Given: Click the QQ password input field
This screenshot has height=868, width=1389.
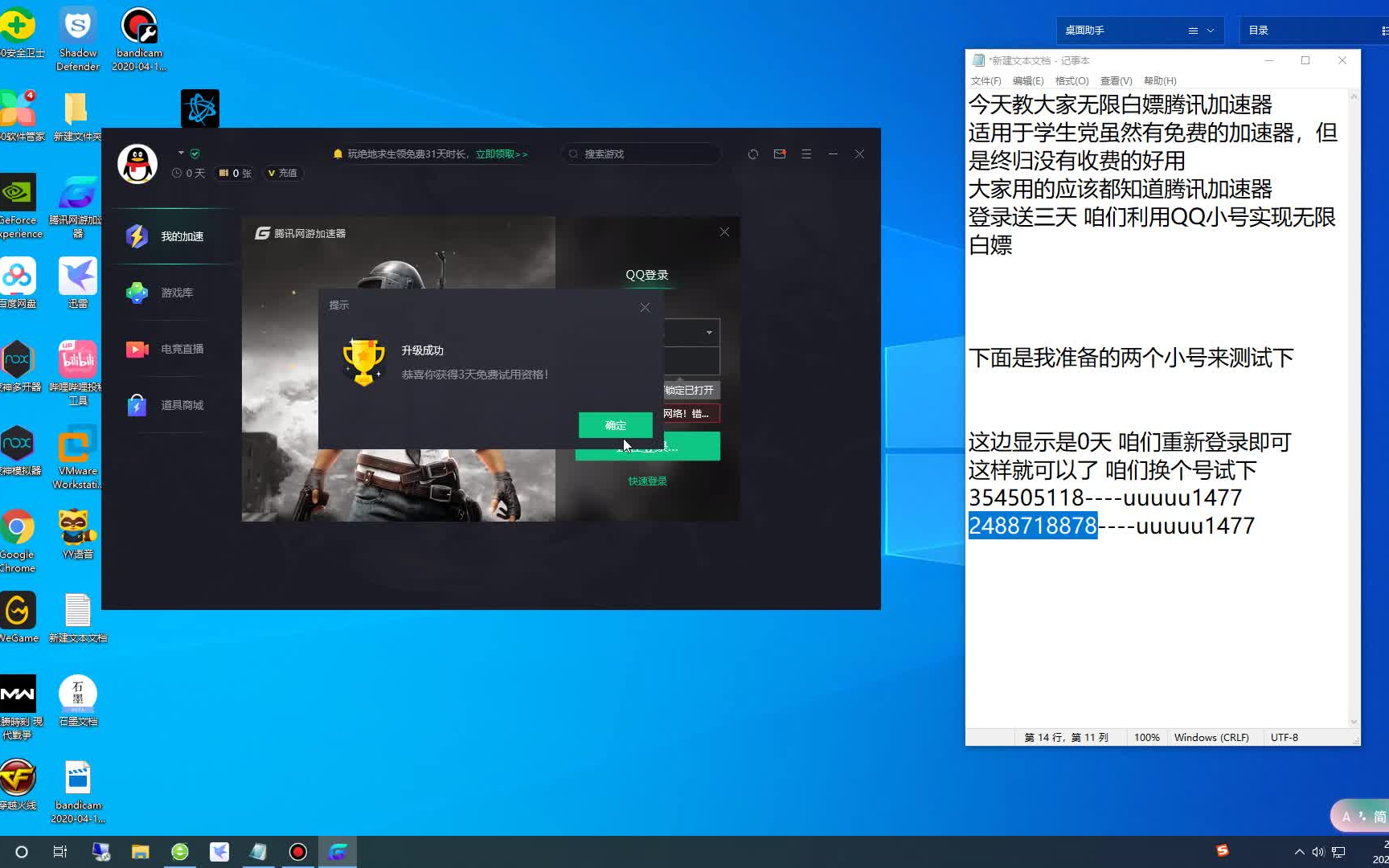Looking at the screenshot, I should (691, 360).
